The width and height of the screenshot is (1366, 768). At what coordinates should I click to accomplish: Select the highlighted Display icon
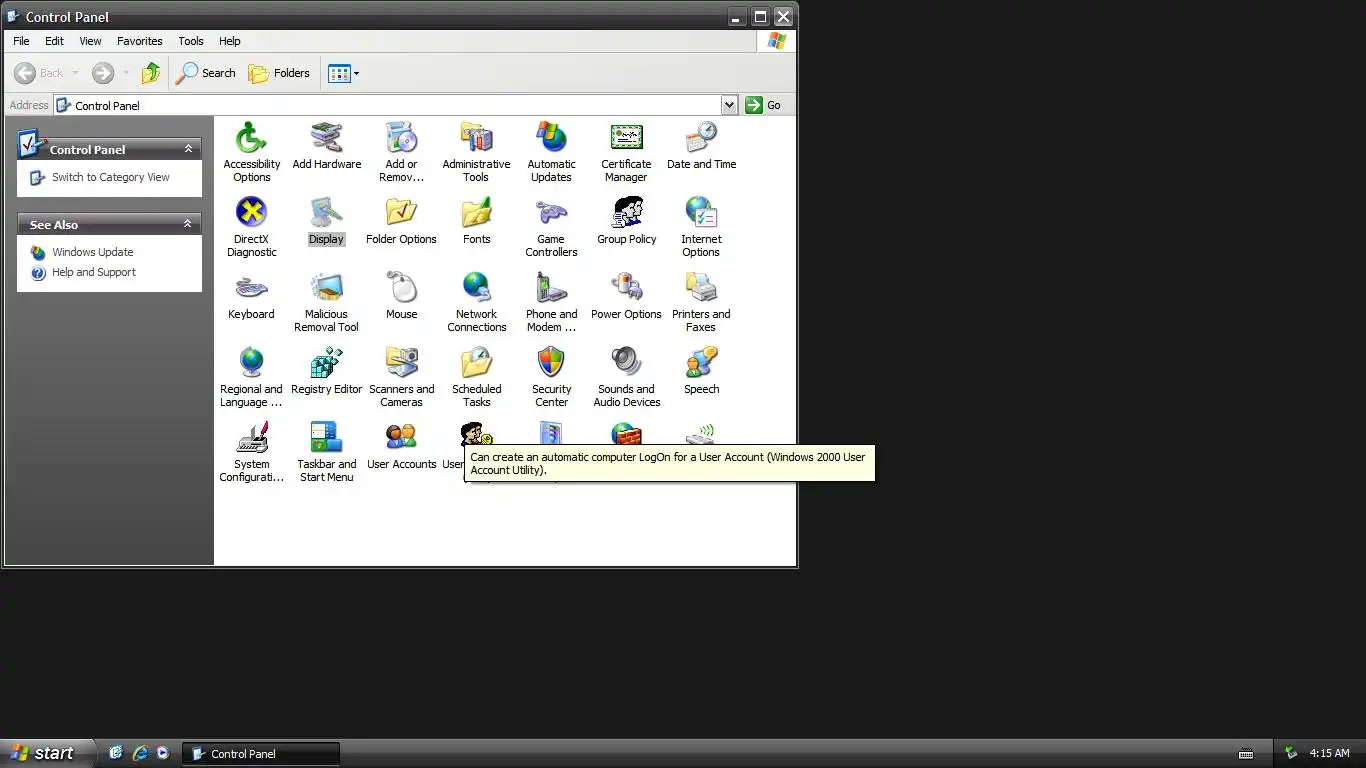pos(326,212)
